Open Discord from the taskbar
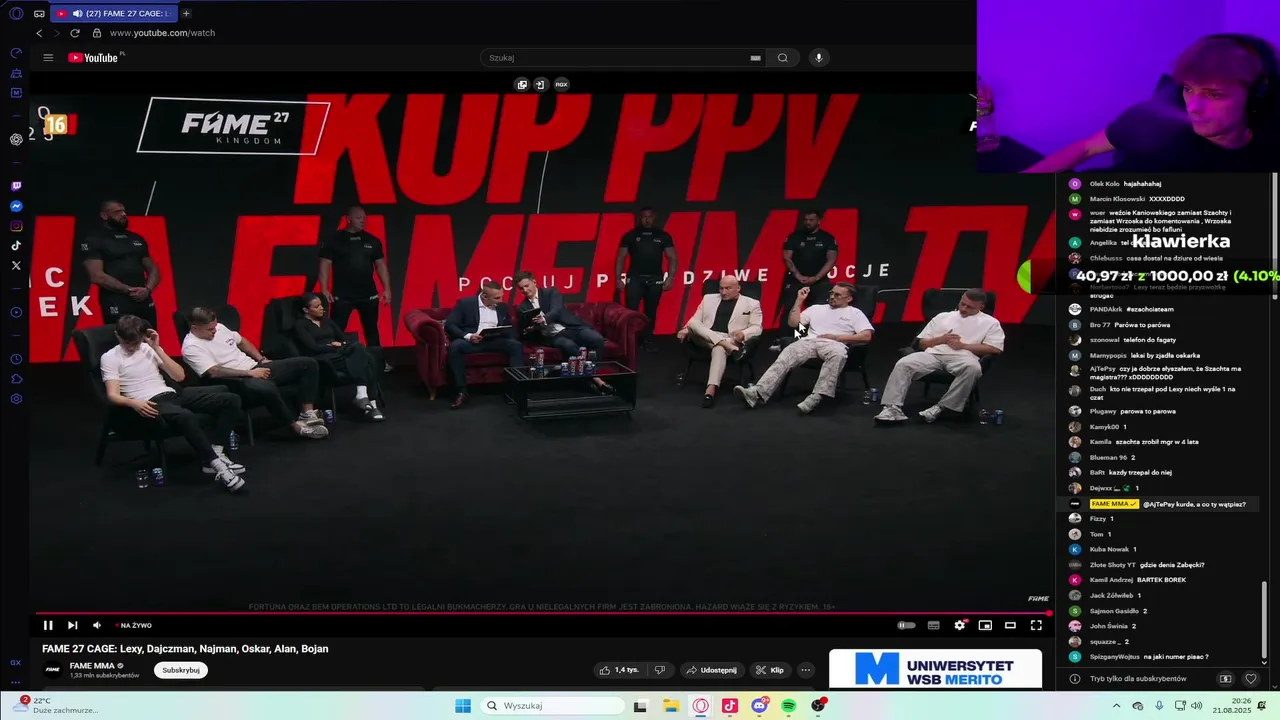This screenshot has width=1280, height=720. pyautogui.click(x=759, y=706)
